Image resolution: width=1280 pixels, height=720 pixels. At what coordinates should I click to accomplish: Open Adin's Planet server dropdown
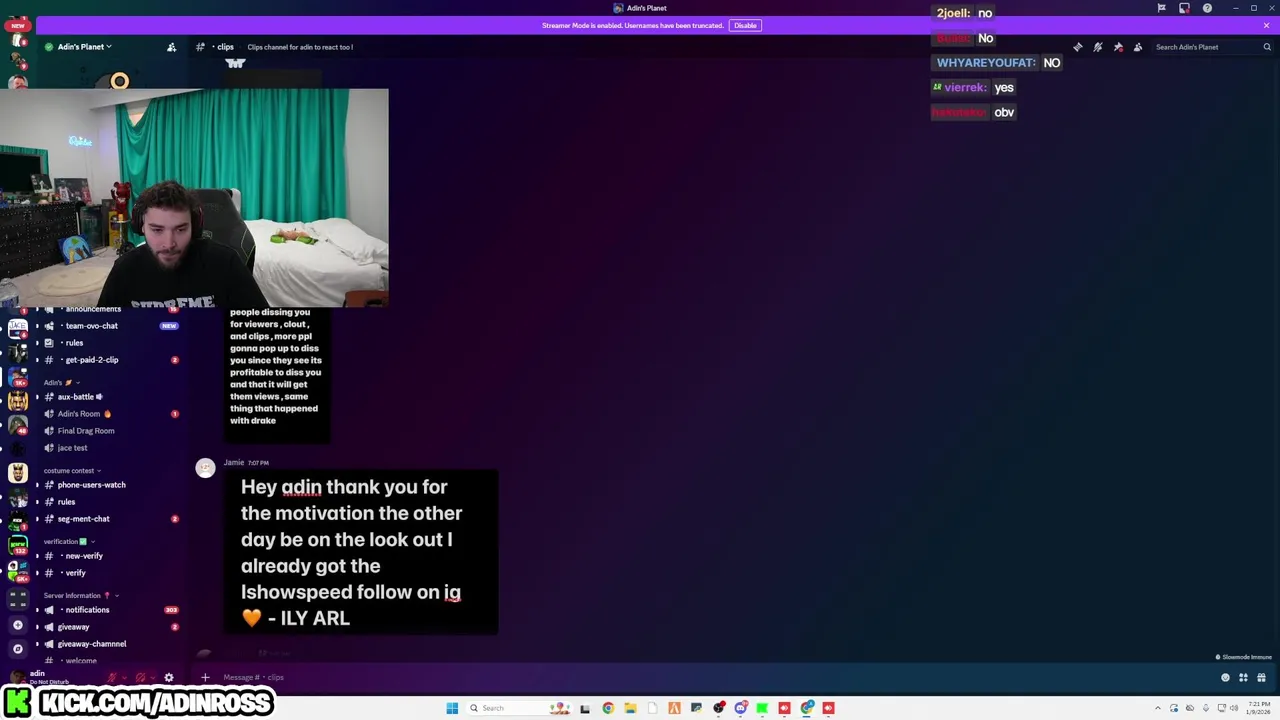pyautogui.click(x=84, y=47)
